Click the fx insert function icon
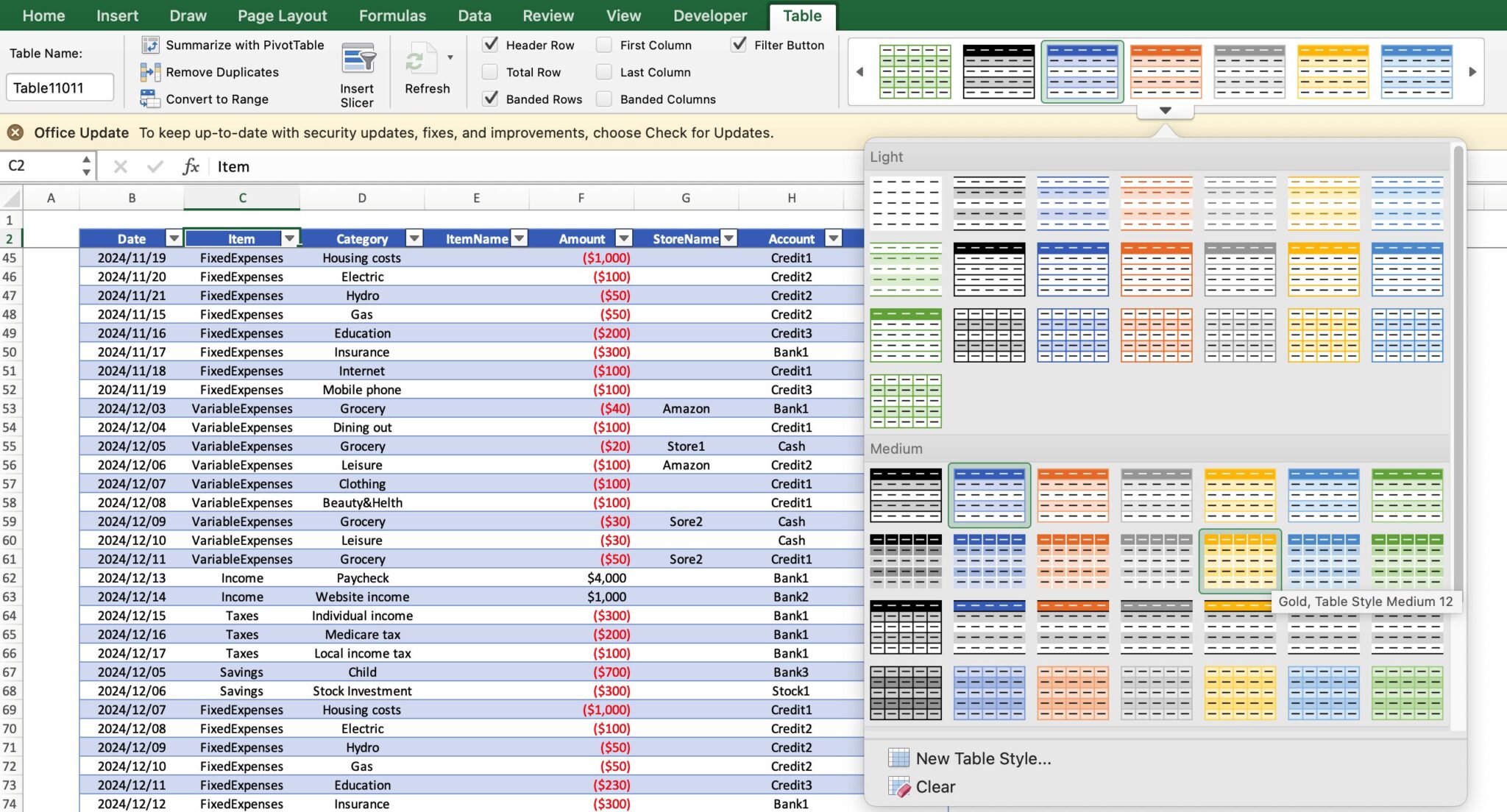 coord(191,167)
